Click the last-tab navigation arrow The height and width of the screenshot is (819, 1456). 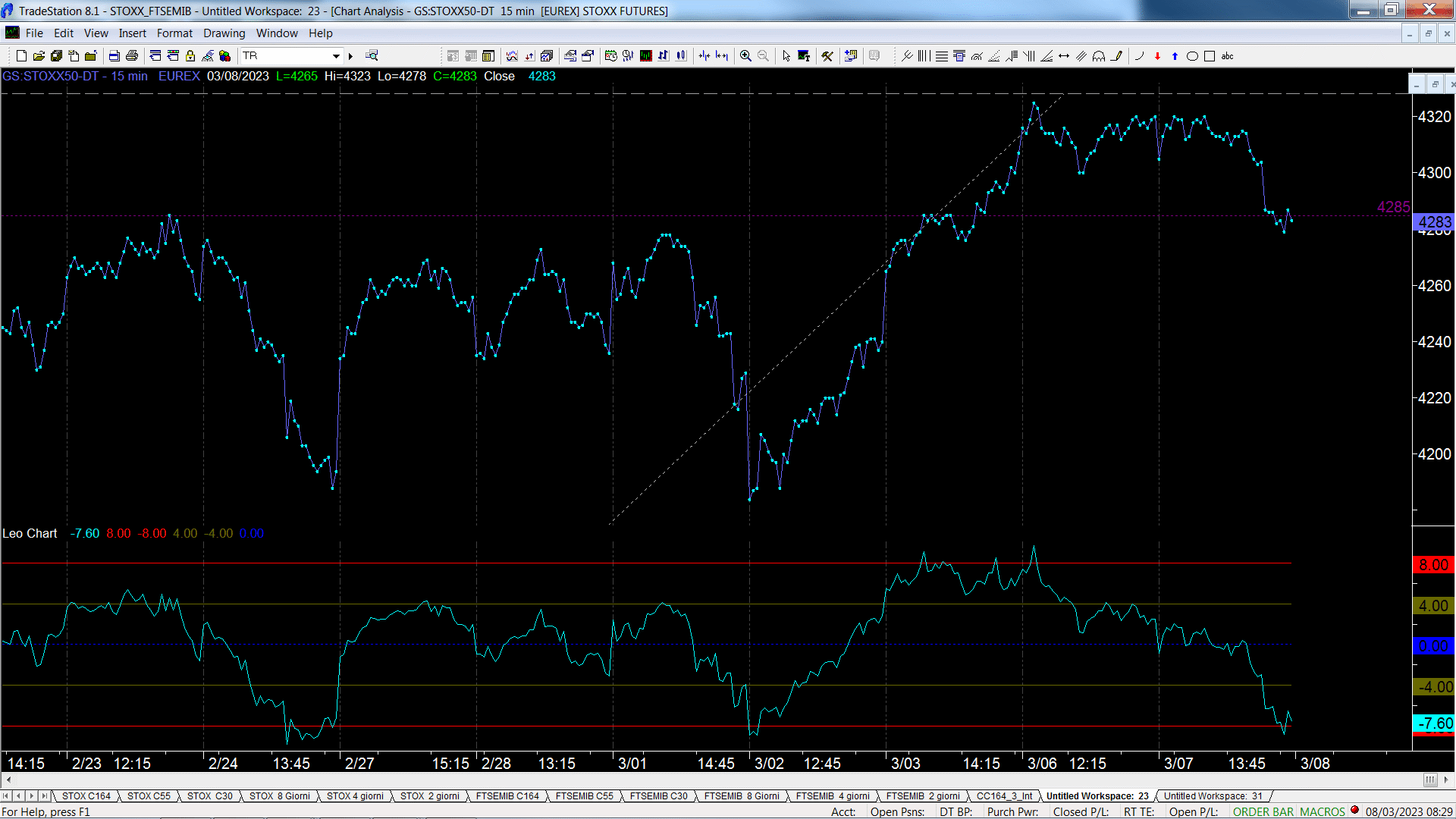(x=45, y=796)
